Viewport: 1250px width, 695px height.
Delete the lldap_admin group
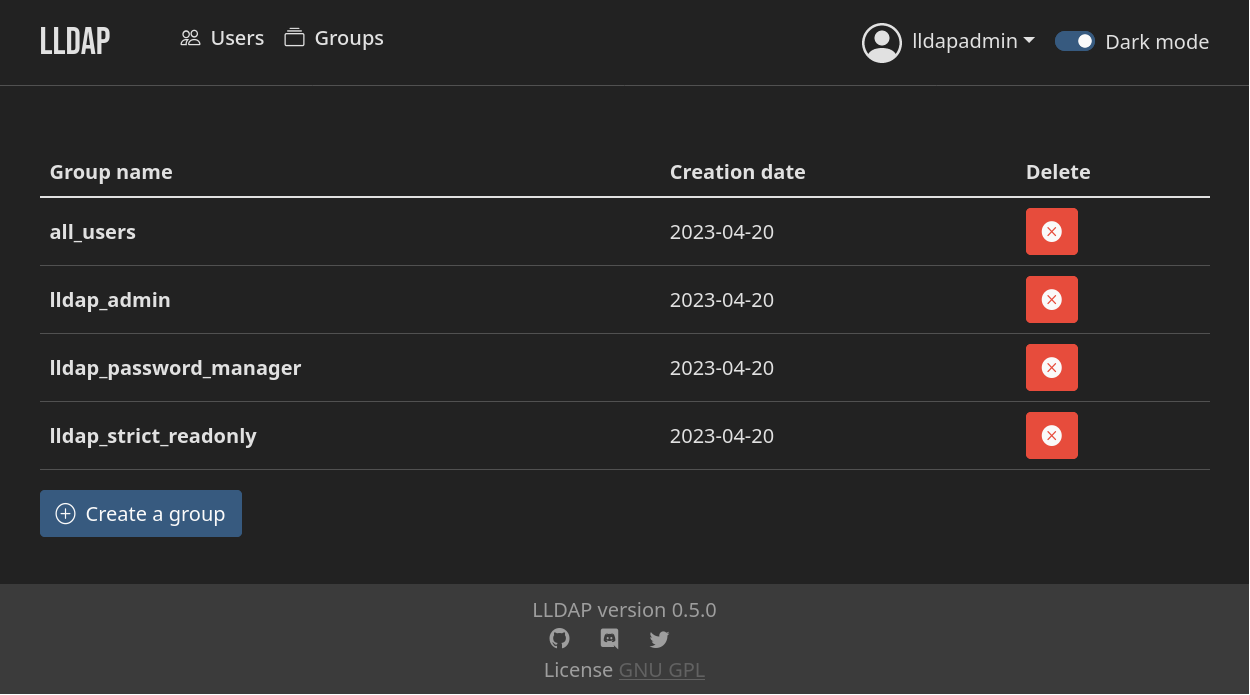click(x=1051, y=299)
